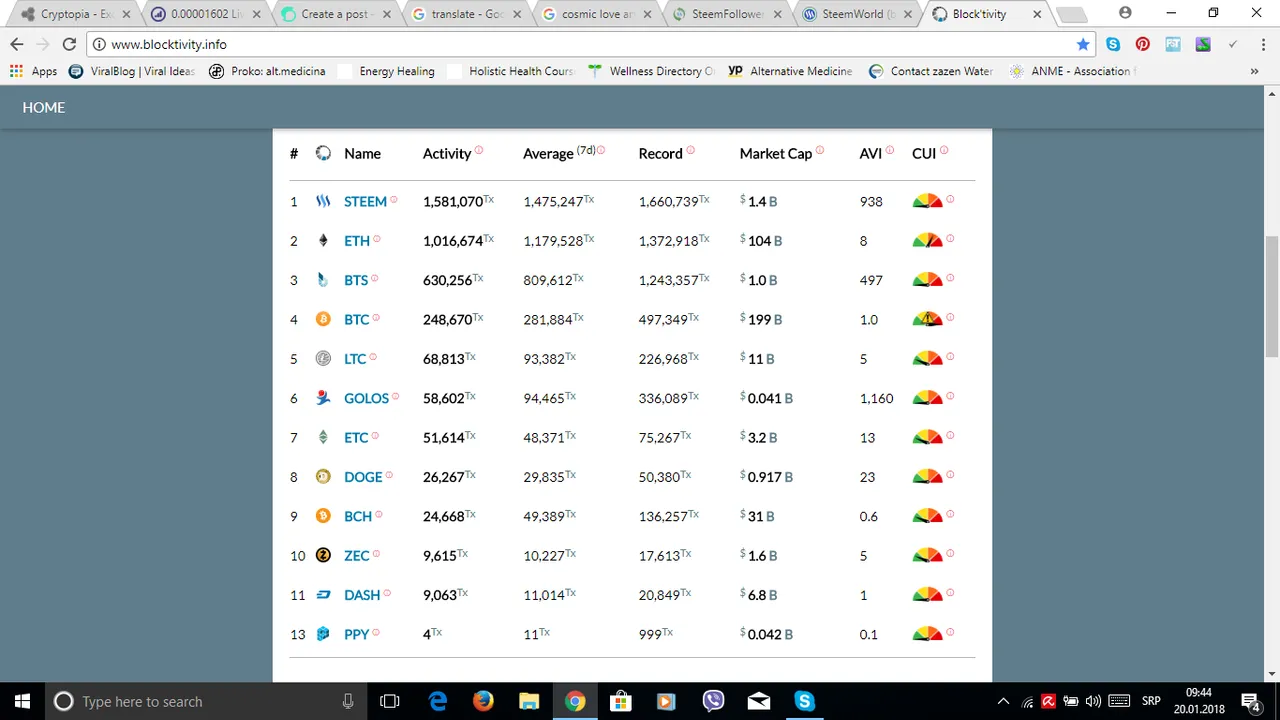Image resolution: width=1280 pixels, height=720 pixels.
Task: Click the info icon next to Market Cap header
Action: (x=820, y=150)
